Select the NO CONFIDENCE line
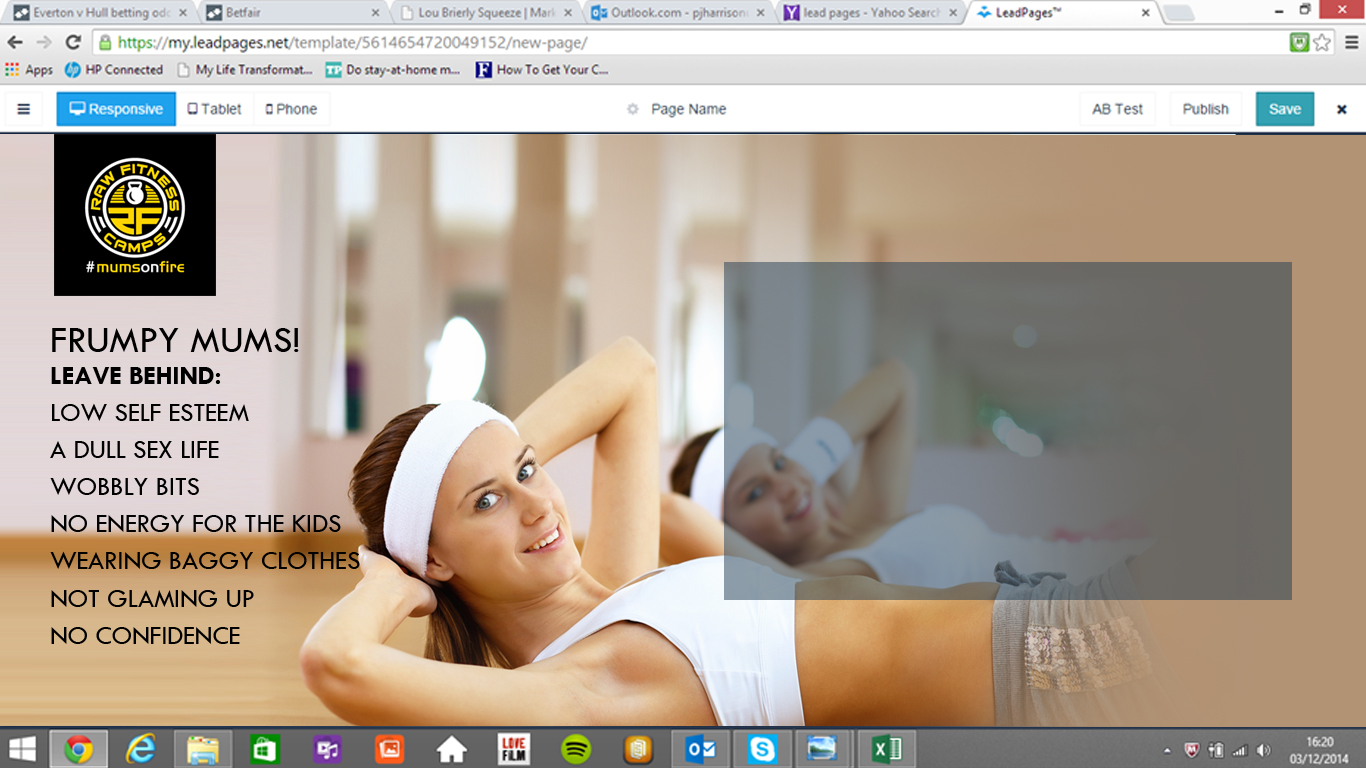The height and width of the screenshot is (768, 1366). [x=145, y=636]
